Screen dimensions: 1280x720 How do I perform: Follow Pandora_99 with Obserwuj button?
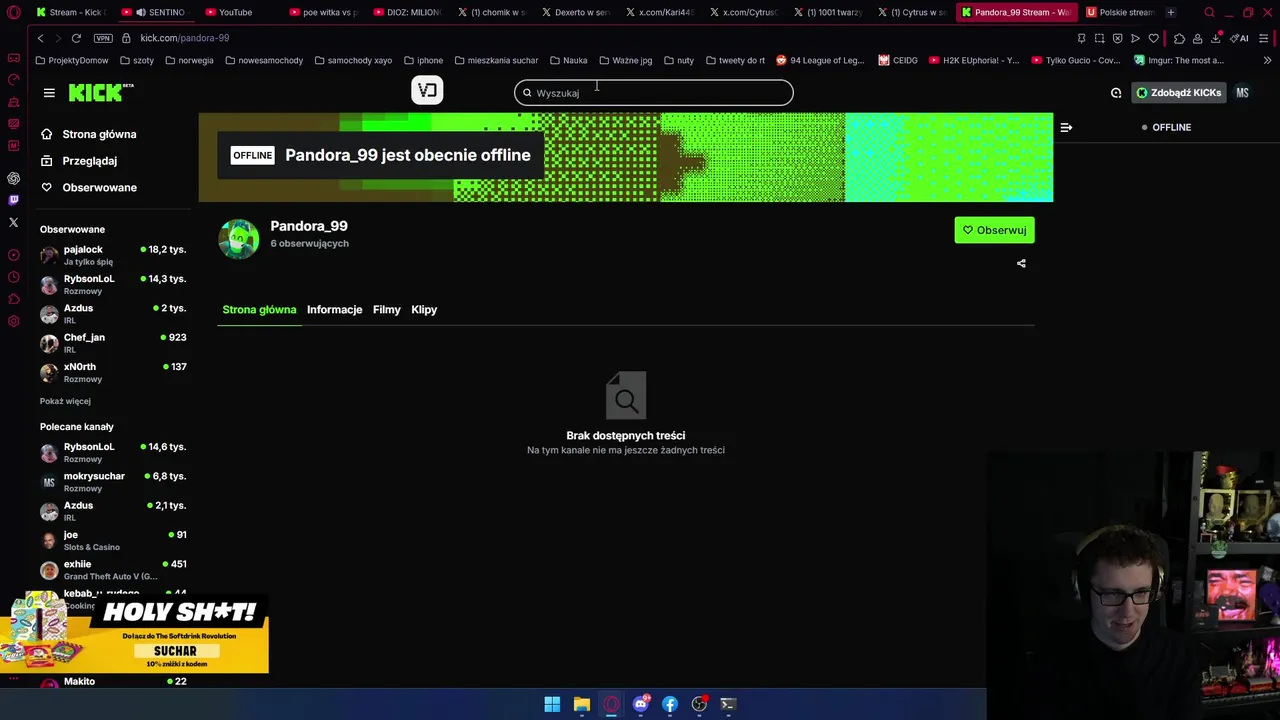[994, 230]
